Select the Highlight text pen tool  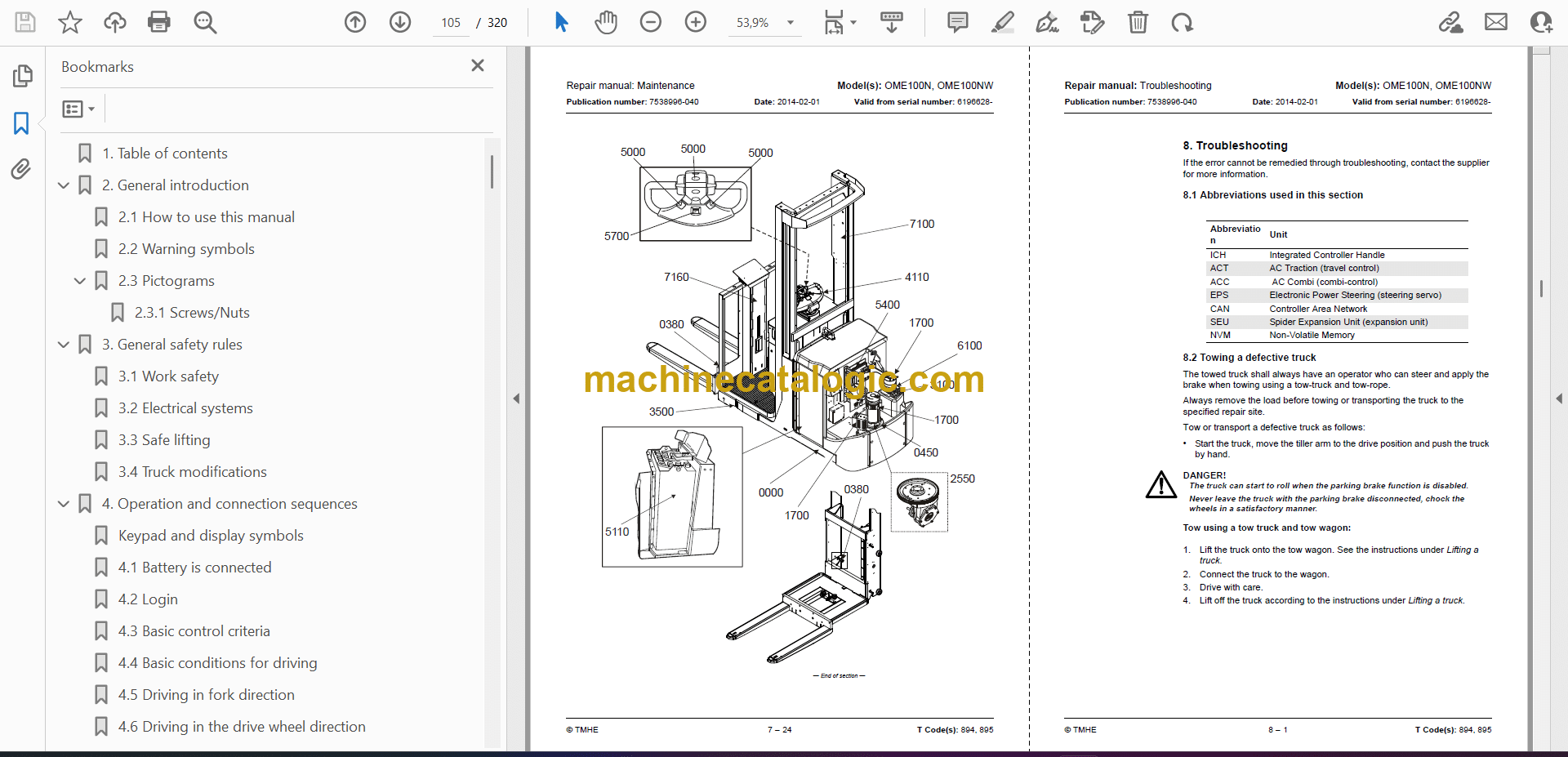(1003, 22)
